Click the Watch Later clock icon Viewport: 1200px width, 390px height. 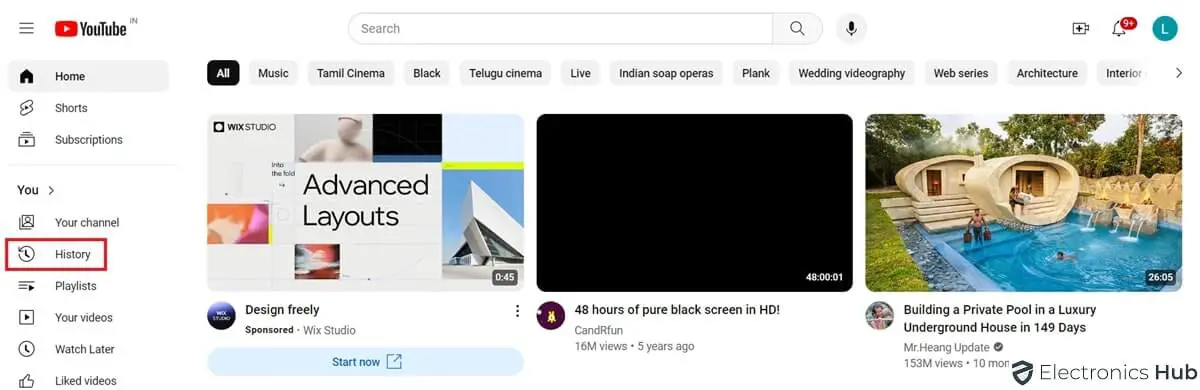coord(27,349)
